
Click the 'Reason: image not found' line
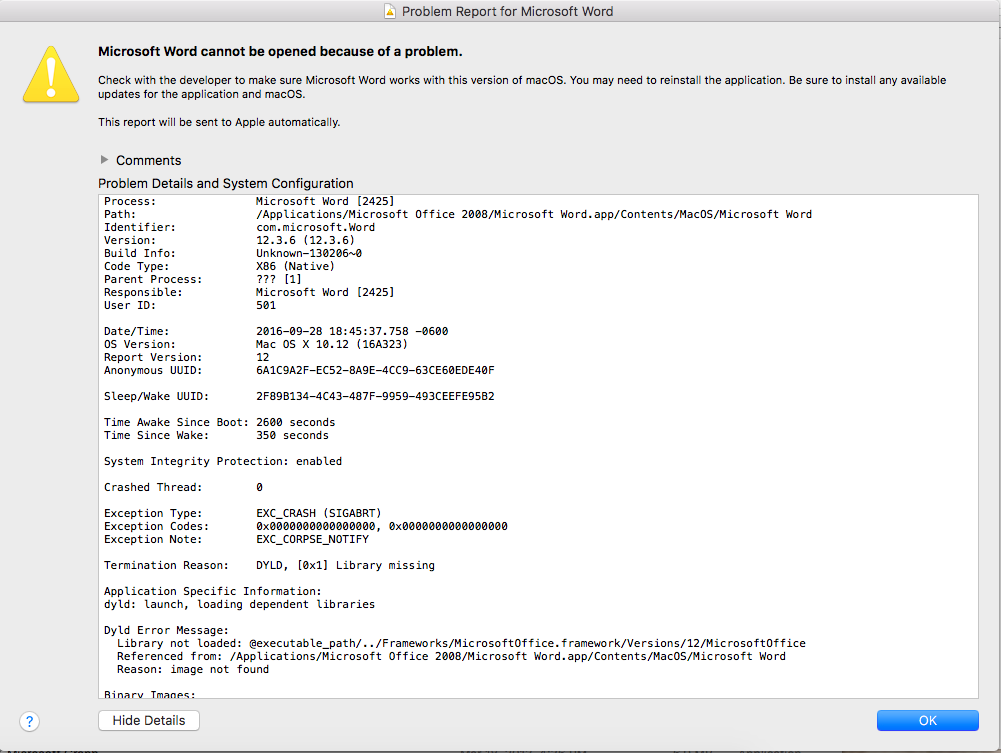192,669
